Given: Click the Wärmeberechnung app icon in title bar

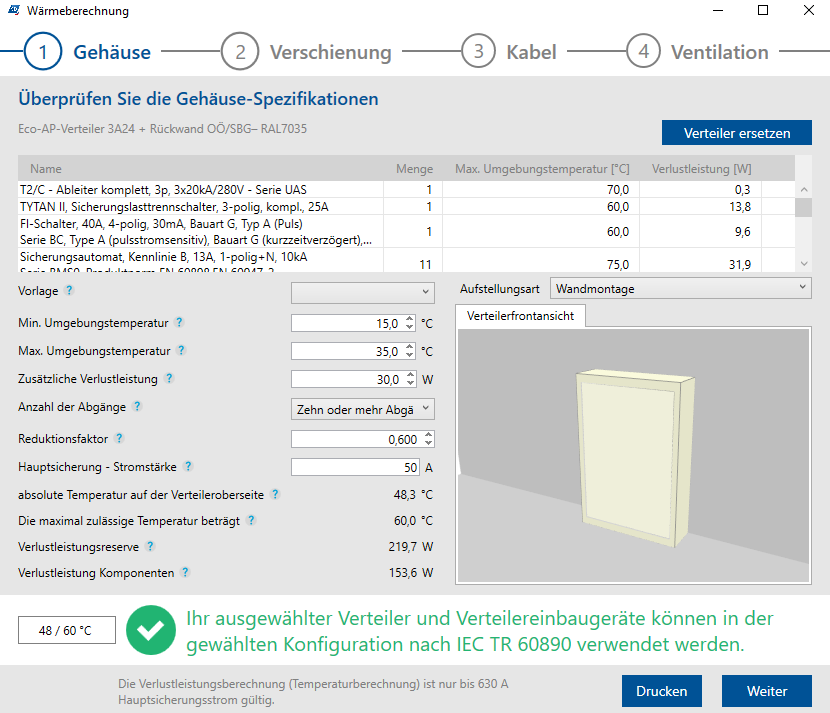Looking at the screenshot, I should 14,10.
